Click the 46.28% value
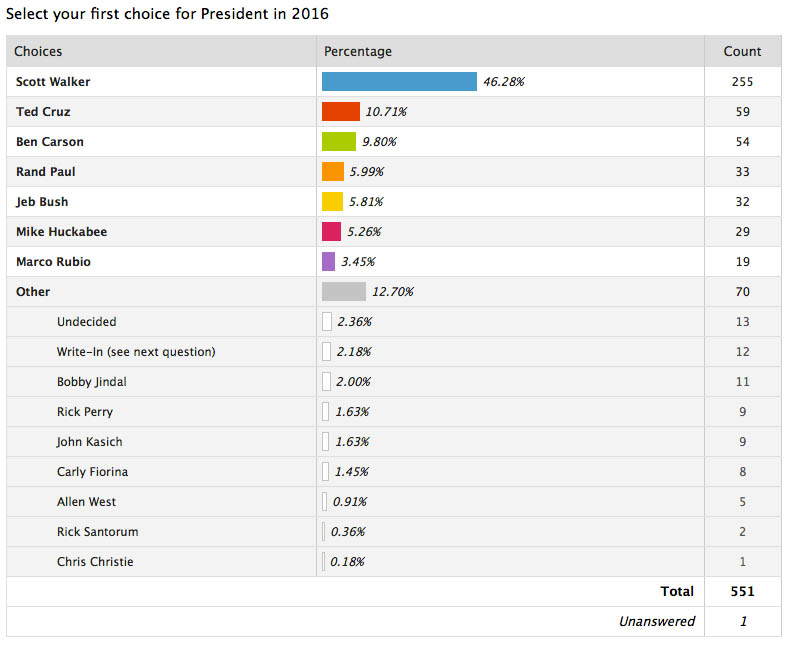This screenshot has width=785, height=647. 504,82
